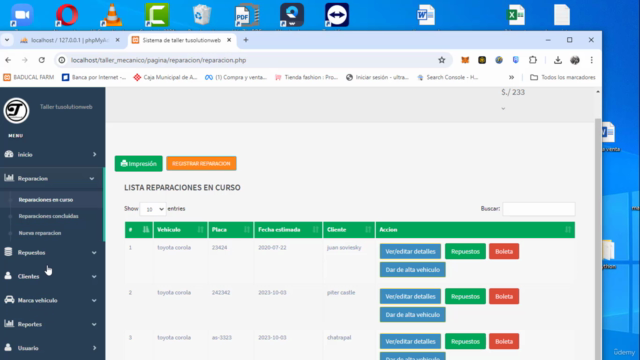Open the Boleta for chatrapal's repair
The width and height of the screenshot is (640, 360).
pos(504,341)
